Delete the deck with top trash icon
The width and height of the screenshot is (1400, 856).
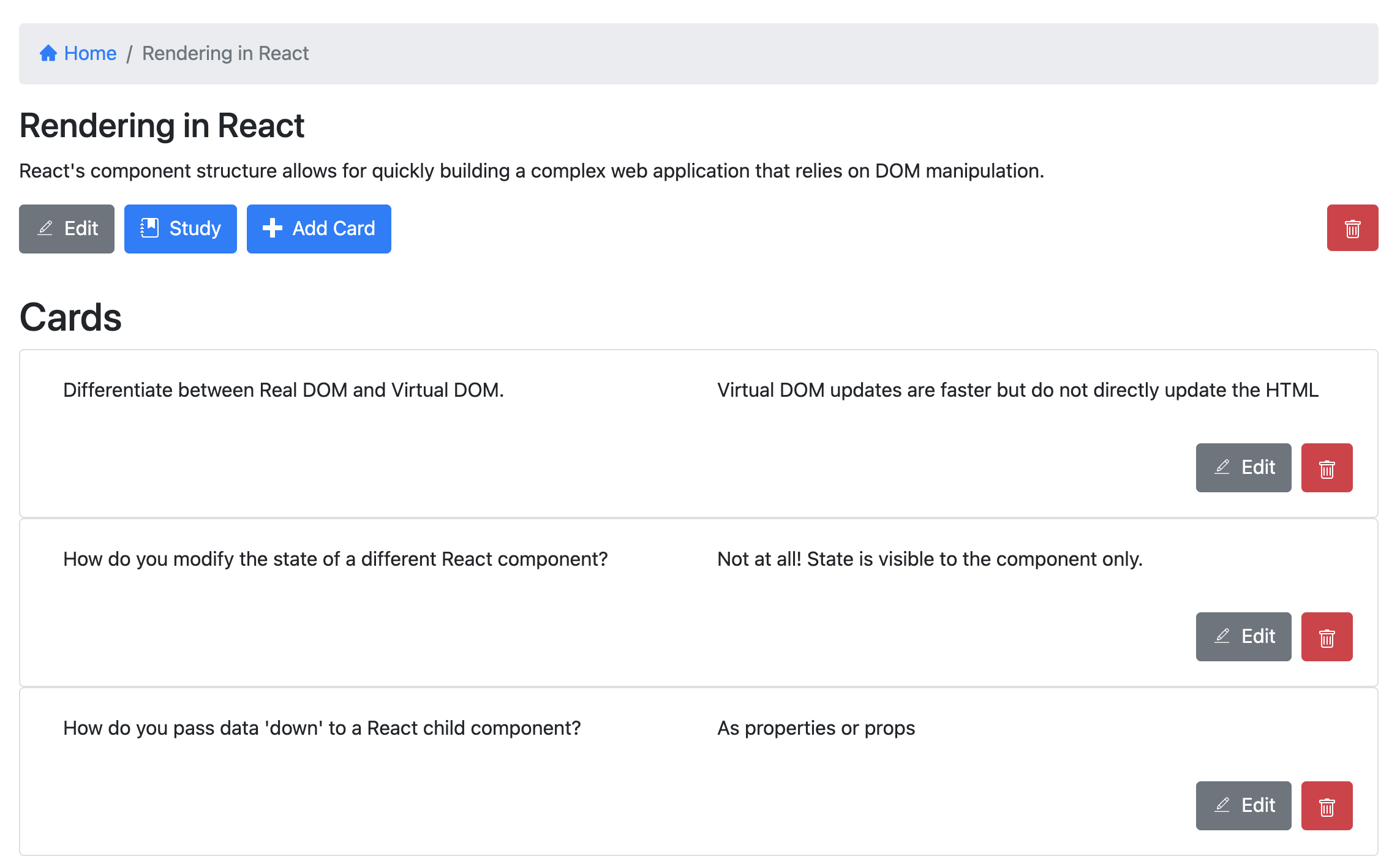[x=1352, y=228]
